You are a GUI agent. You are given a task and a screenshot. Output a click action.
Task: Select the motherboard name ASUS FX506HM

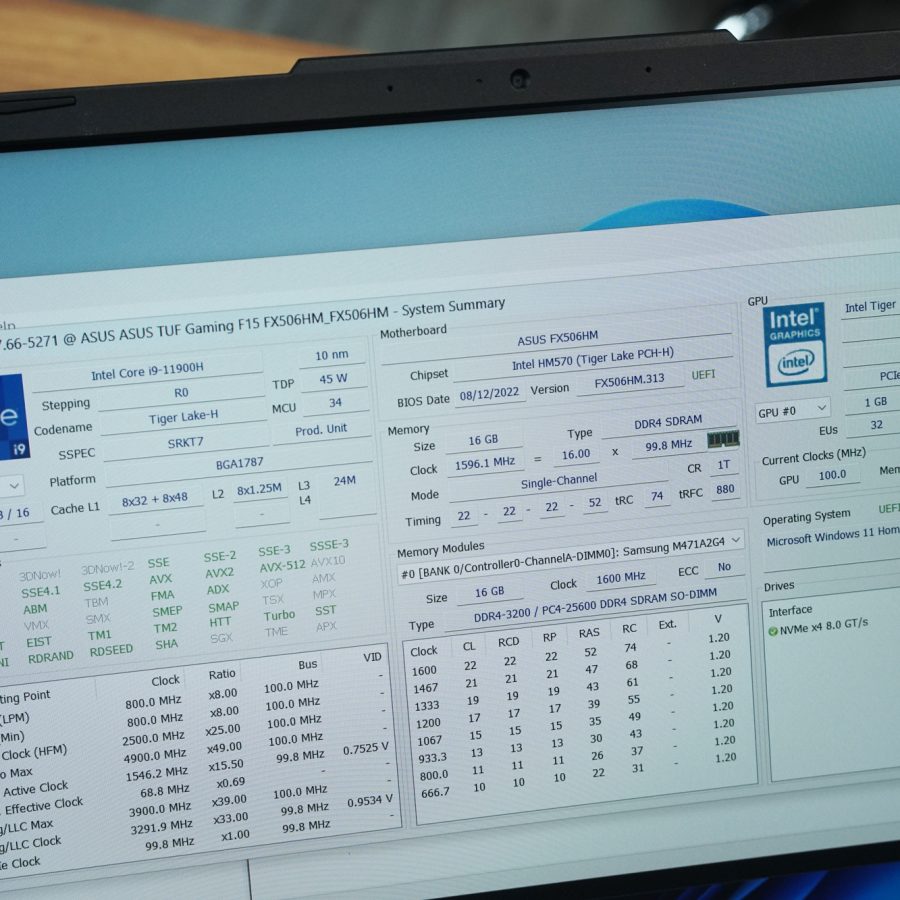coord(557,338)
